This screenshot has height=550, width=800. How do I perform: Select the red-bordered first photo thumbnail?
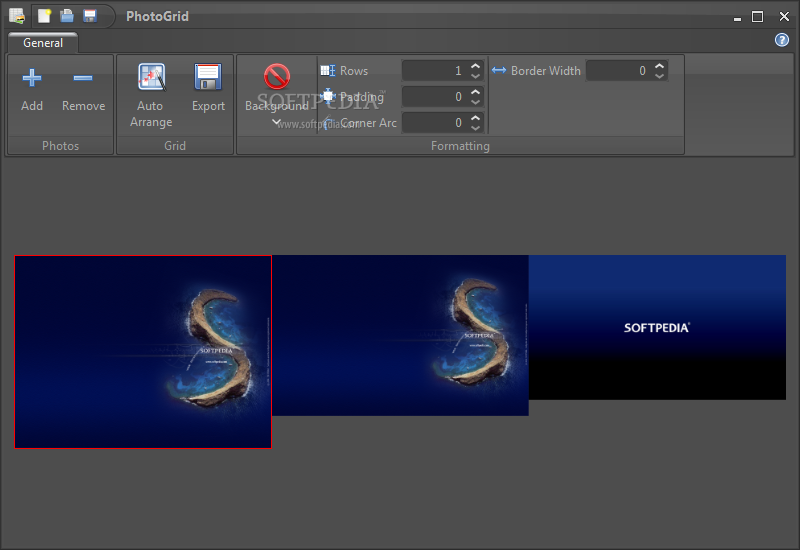(143, 352)
